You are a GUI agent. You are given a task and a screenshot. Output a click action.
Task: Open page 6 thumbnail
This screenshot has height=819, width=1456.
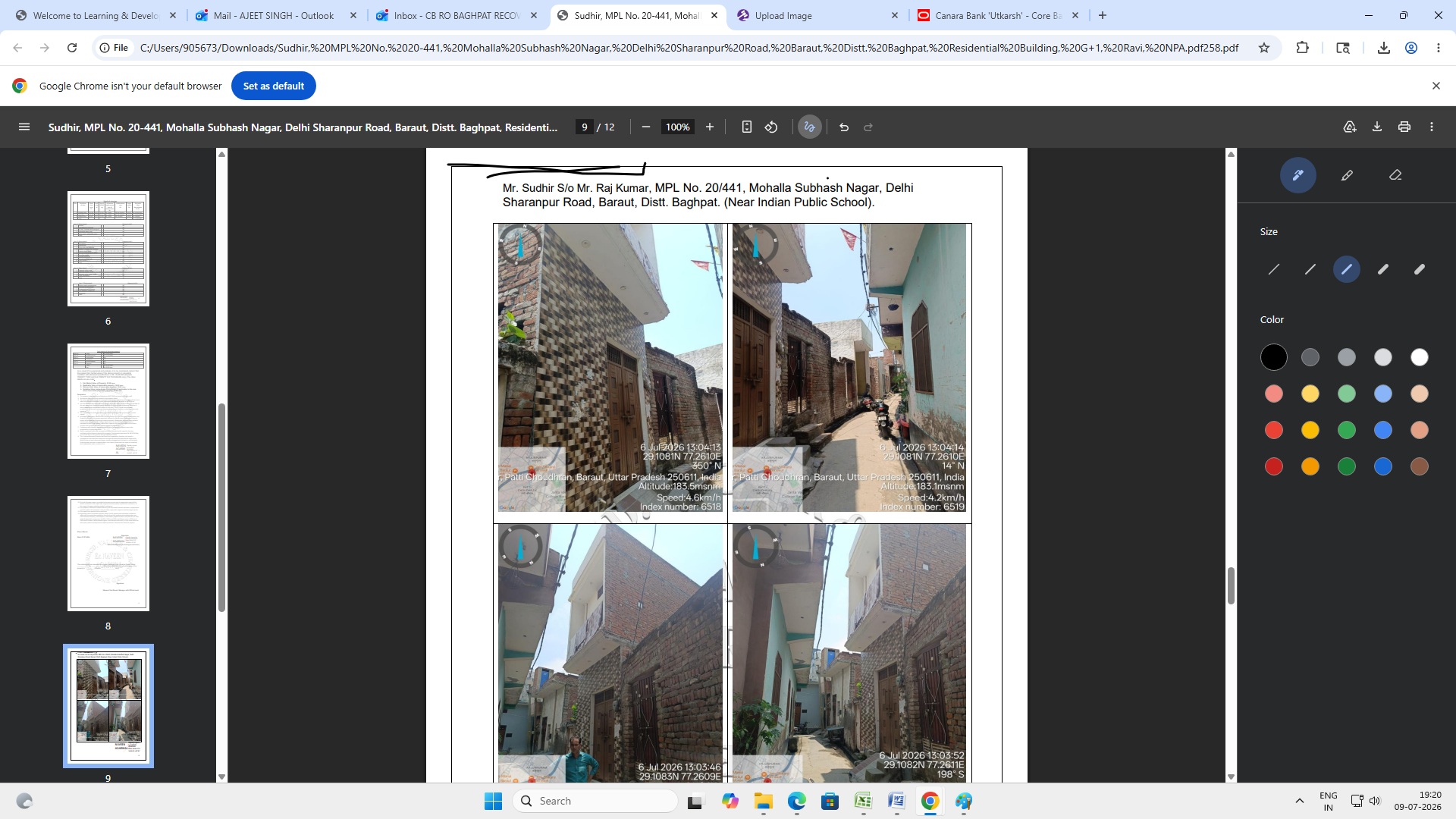pyautogui.click(x=108, y=249)
